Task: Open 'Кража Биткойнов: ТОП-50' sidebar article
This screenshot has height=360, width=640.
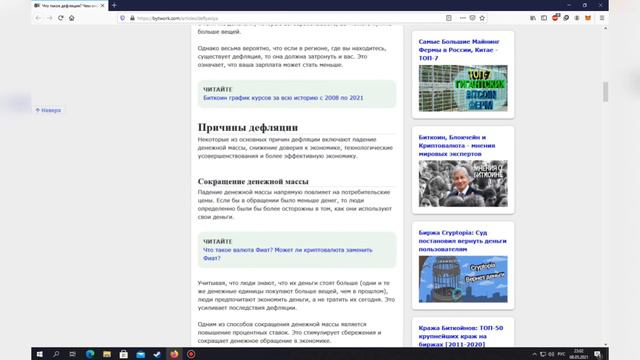Action: (461, 336)
